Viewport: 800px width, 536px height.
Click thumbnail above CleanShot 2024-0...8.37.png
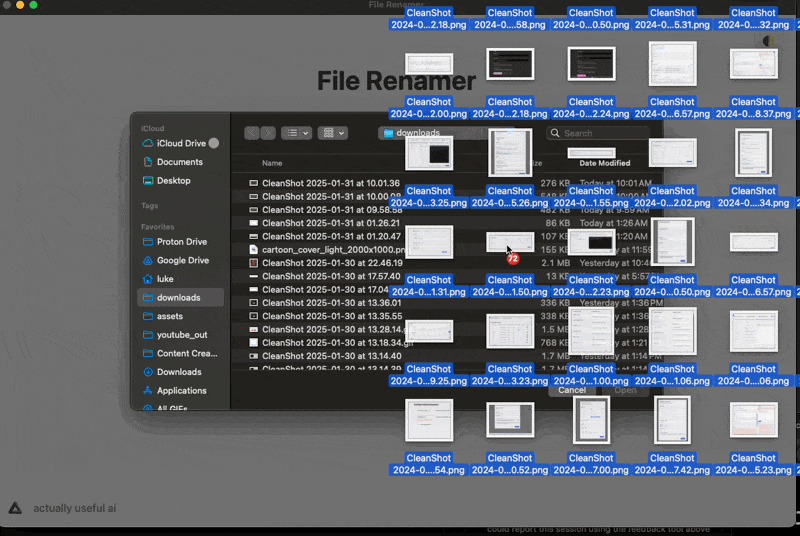(754, 64)
